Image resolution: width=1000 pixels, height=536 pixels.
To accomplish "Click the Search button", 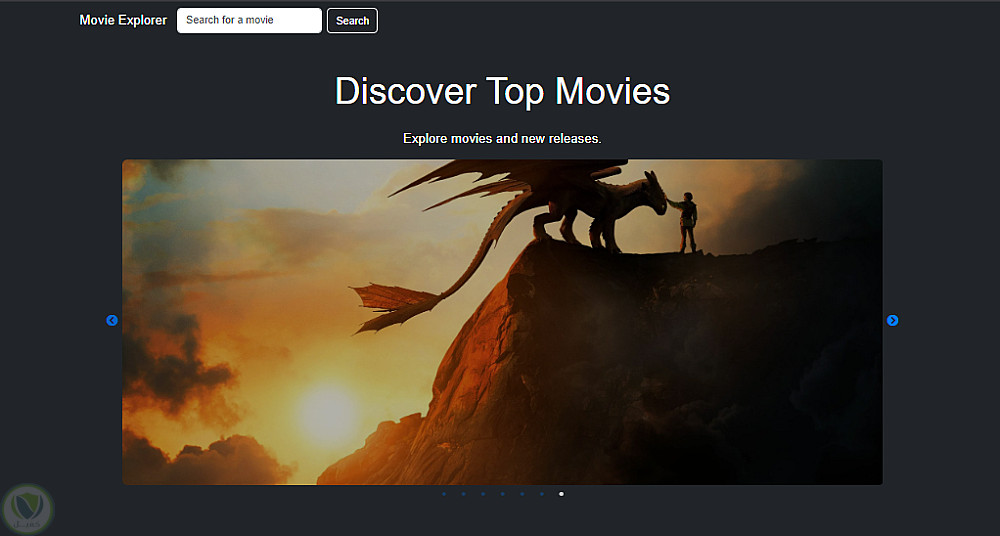I will (x=353, y=20).
